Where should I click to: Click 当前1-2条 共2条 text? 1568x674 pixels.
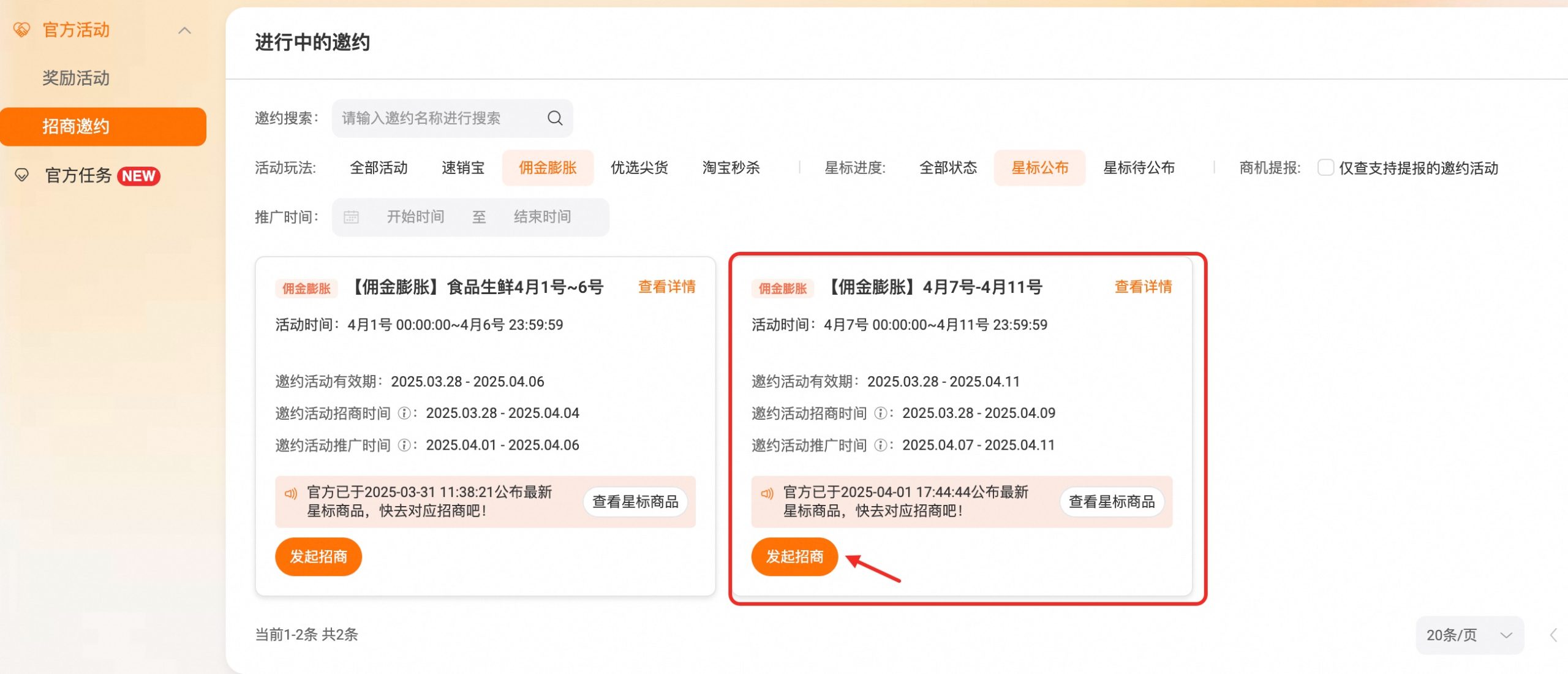click(x=306, y=634)
